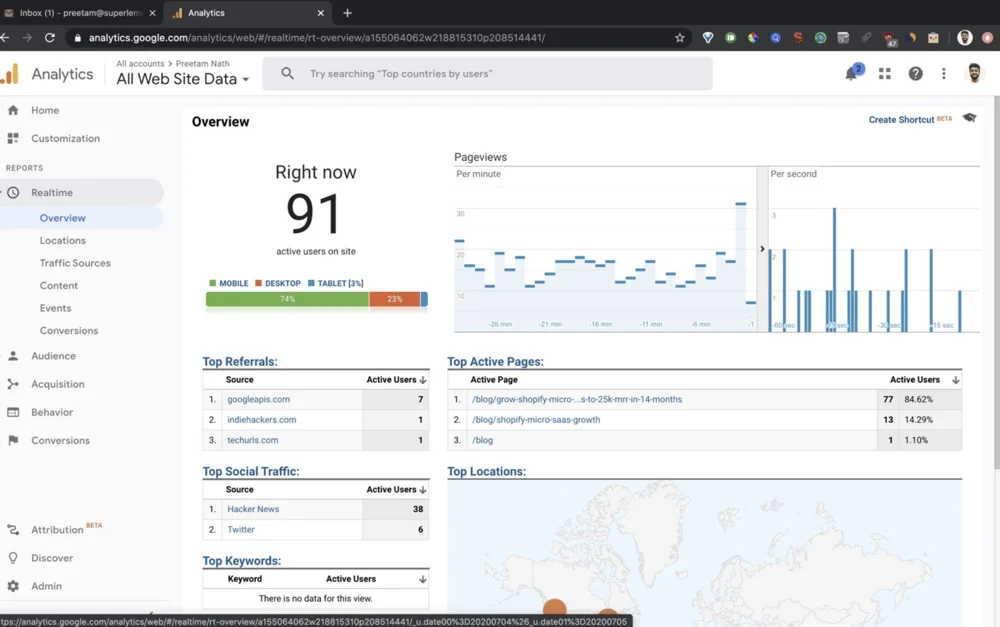
Task: Switch to the Inbox browser tab
Action: [80, 13]
